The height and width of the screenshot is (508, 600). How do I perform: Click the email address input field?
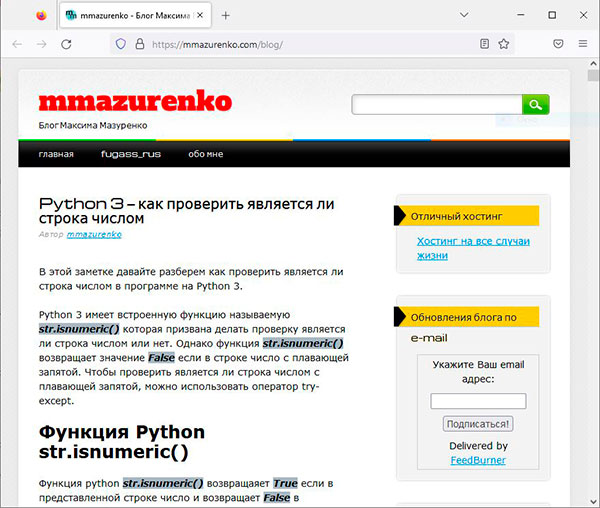[478, 401]
